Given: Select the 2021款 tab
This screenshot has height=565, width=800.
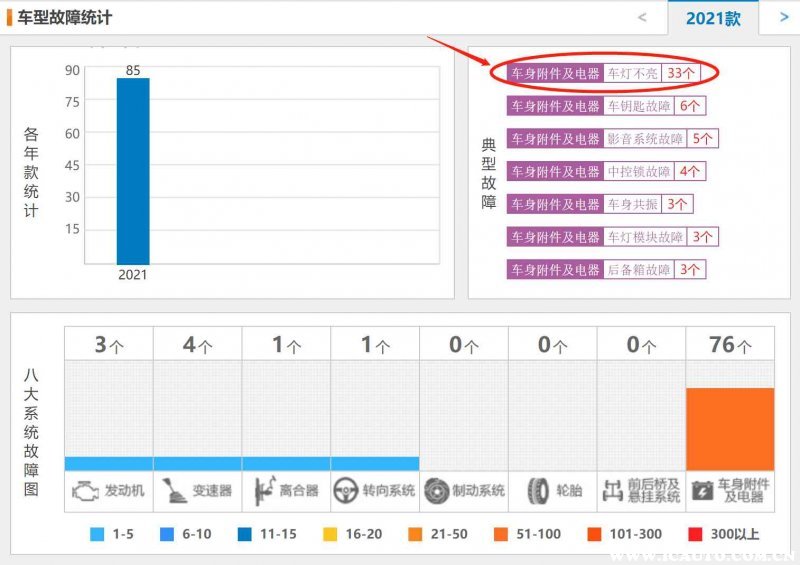Looking at the screenshot, I should click(713, 18).
